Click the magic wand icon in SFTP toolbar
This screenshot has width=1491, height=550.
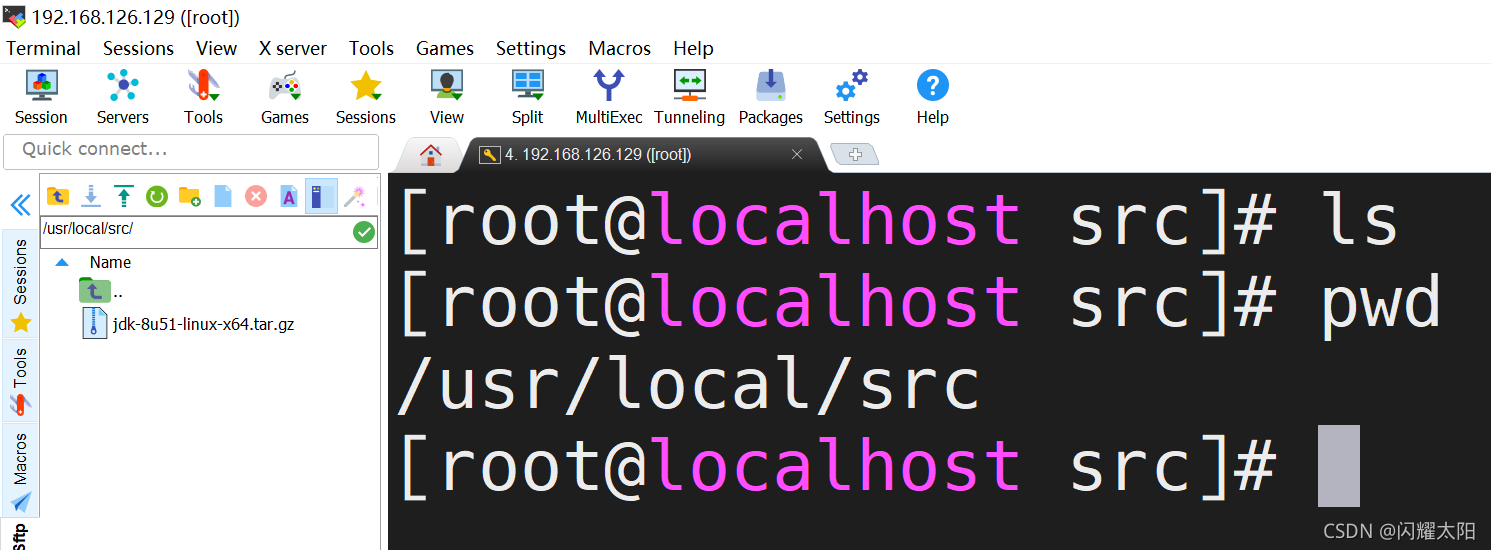tap(355, 196)
